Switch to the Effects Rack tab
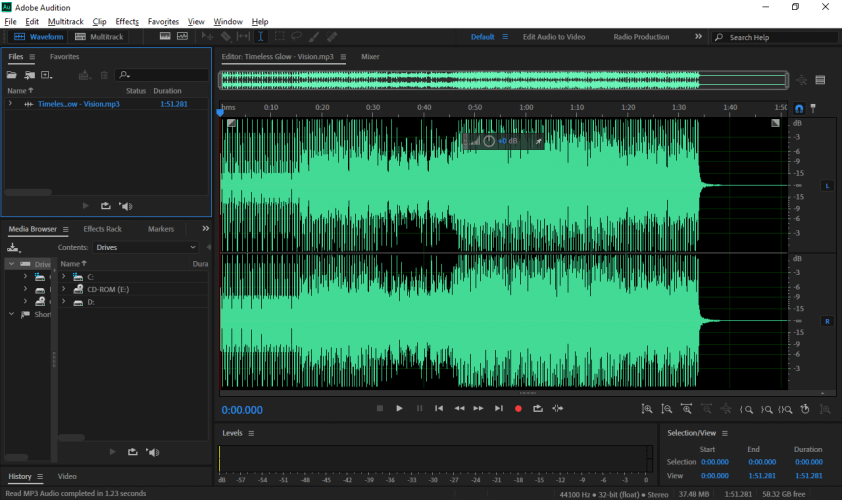 pos(103,229)
